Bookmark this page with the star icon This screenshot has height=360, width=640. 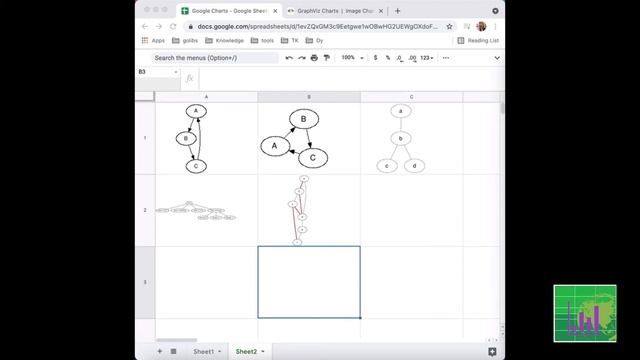(449, 27)
